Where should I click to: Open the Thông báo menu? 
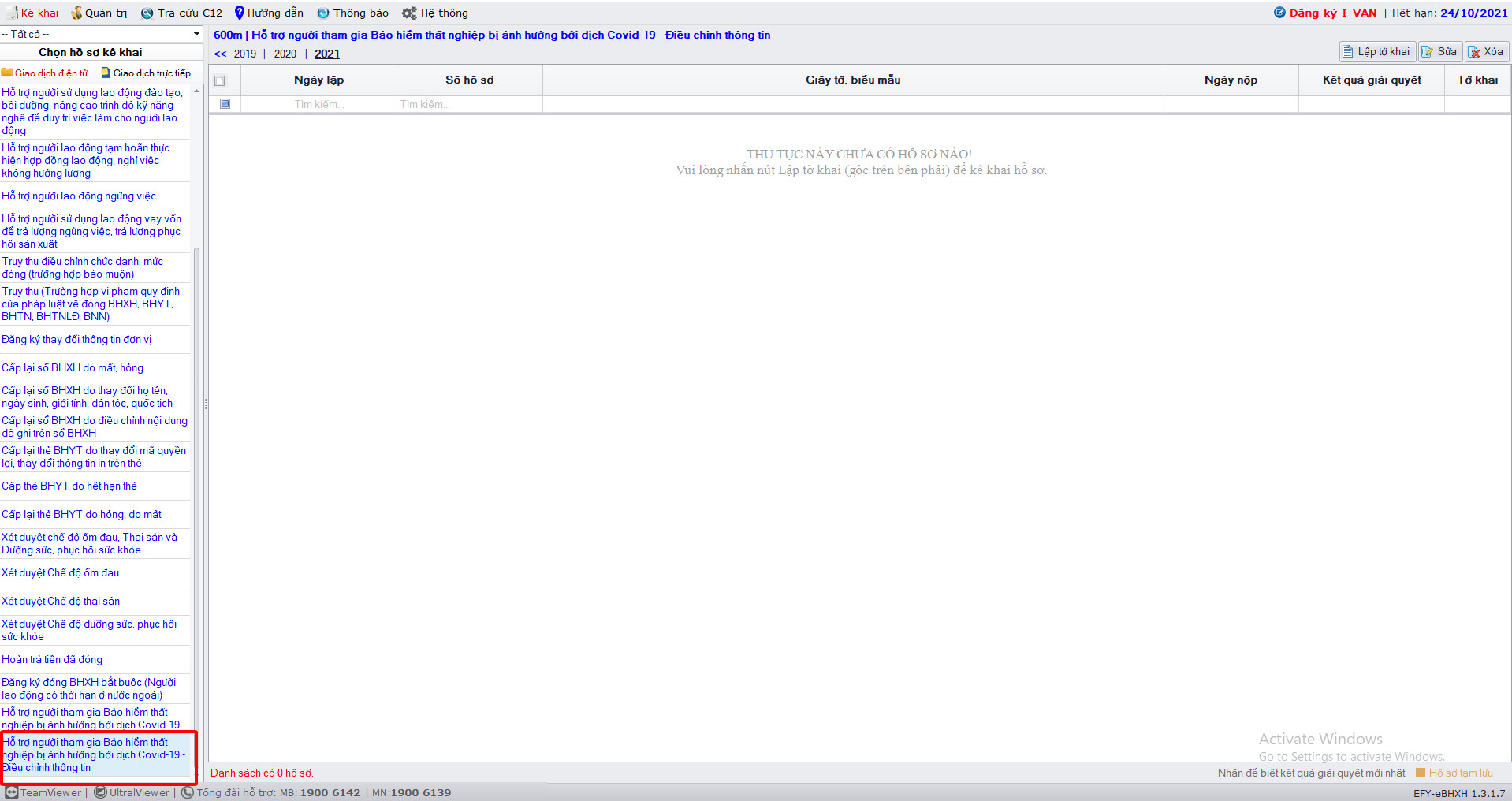pos(352,13)
